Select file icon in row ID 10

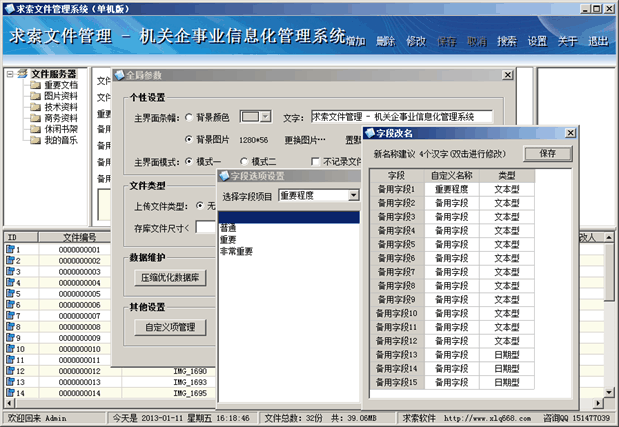tap(10, 349)
